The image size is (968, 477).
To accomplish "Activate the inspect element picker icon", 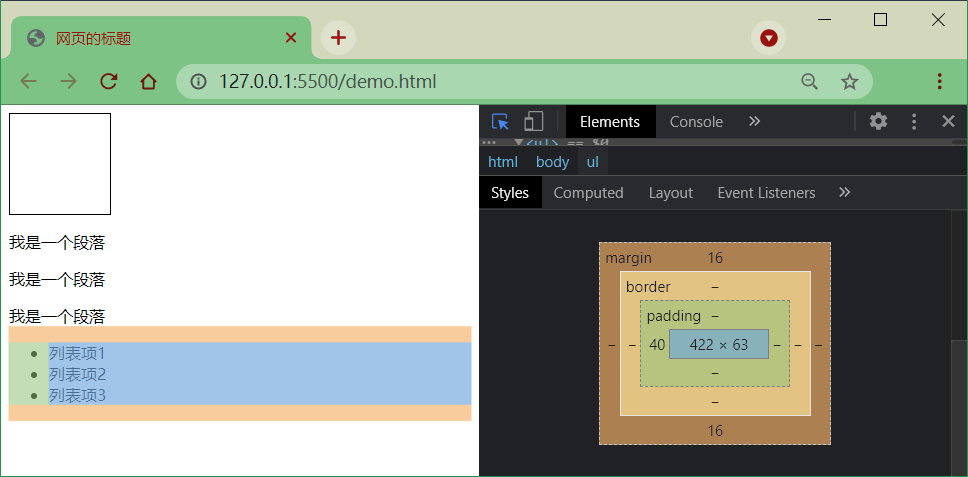I will pyautogui.click(x=500, y=122).
